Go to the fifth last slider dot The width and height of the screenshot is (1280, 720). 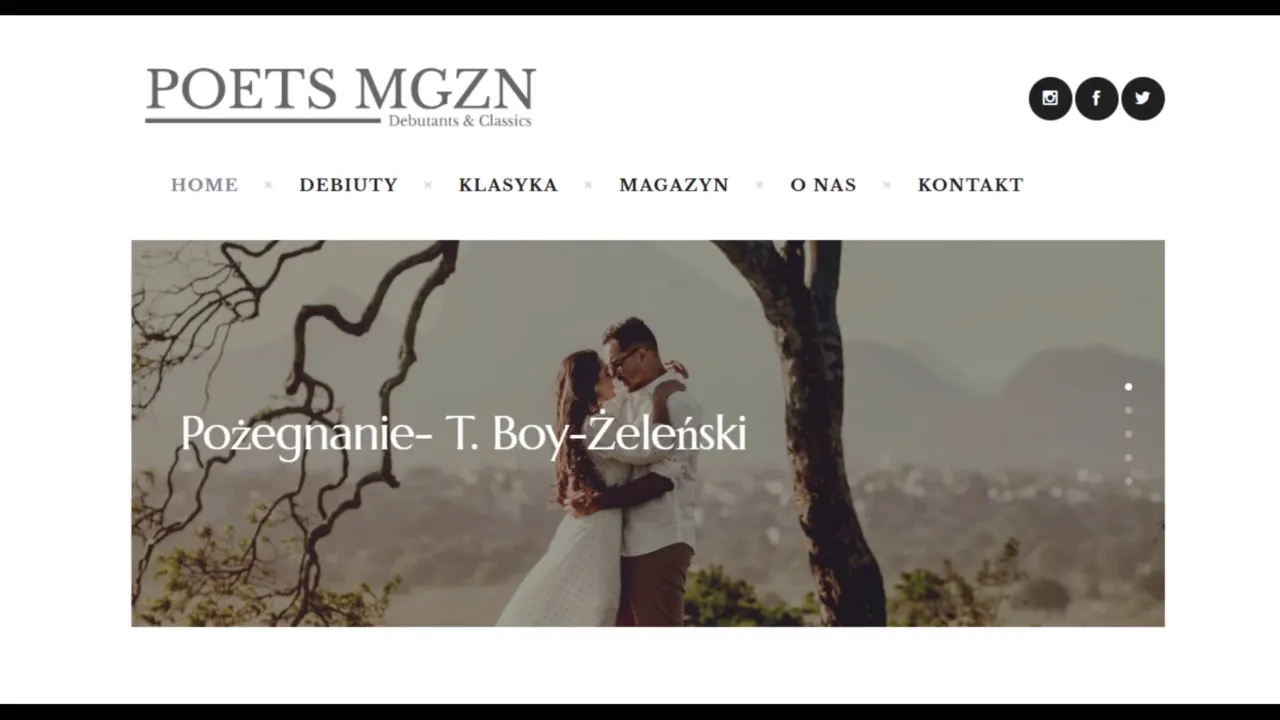tap(1128, 481)
